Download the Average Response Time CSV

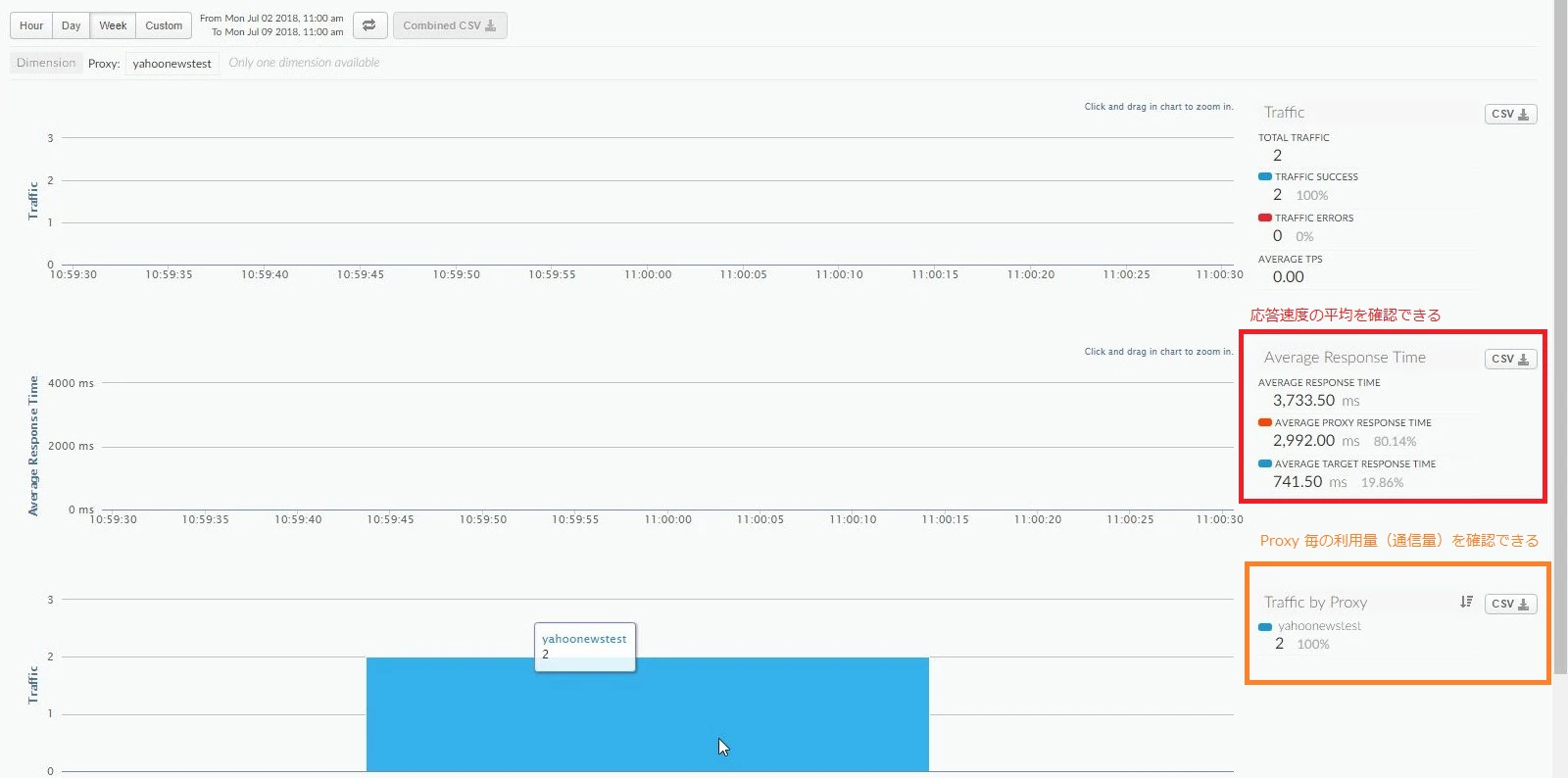[1510, 359]
